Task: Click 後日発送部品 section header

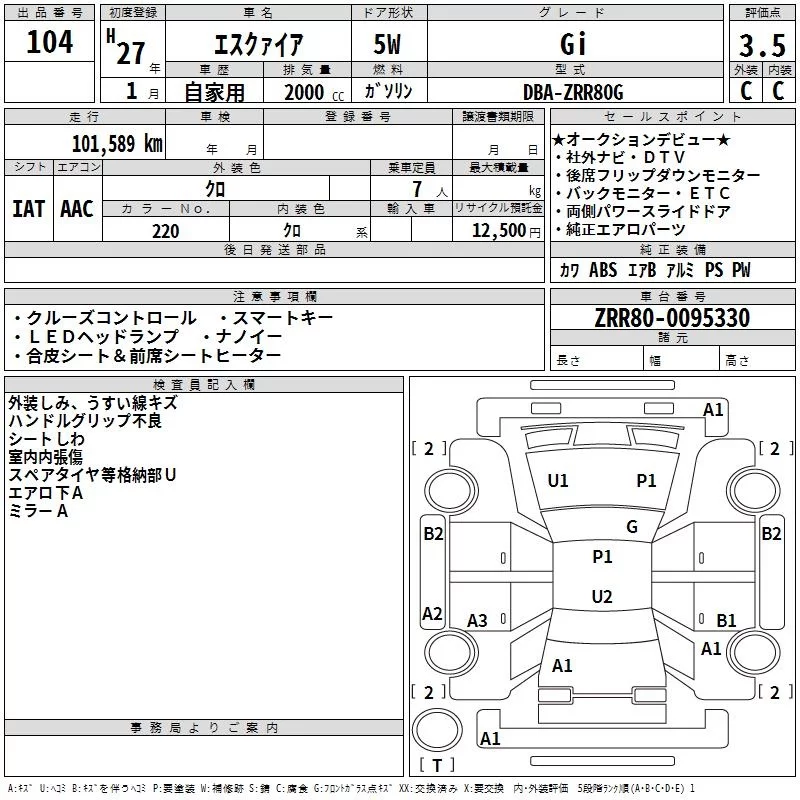Action: click(274, 249)
